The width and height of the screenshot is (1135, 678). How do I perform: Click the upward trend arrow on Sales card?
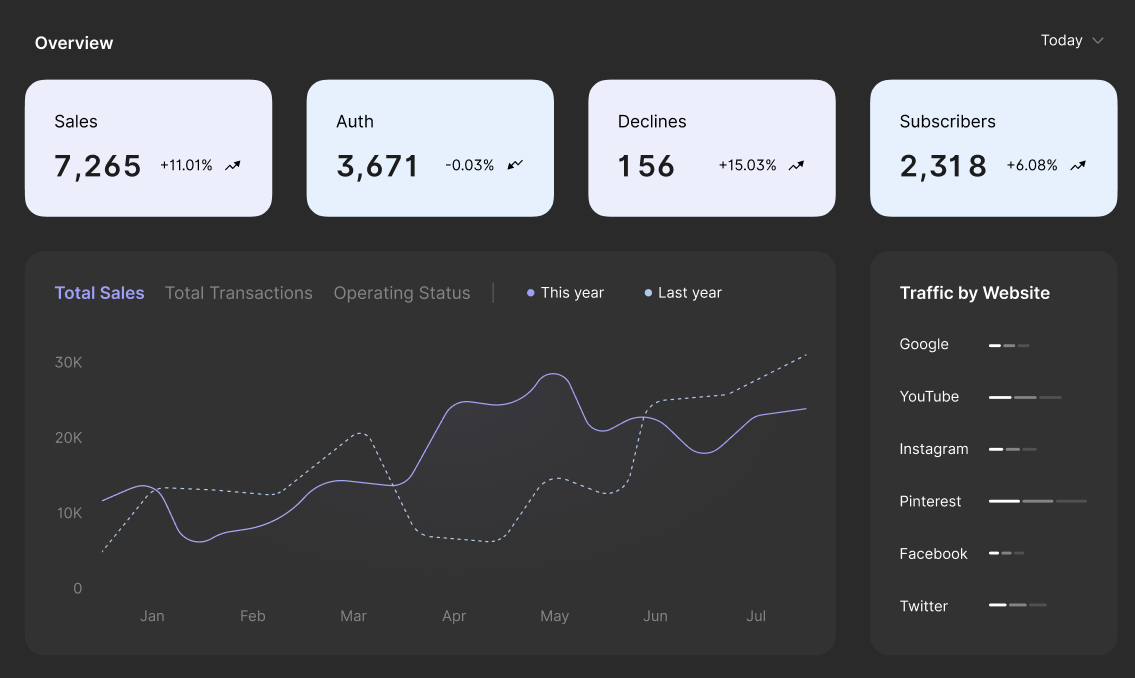tap(233, 166)
